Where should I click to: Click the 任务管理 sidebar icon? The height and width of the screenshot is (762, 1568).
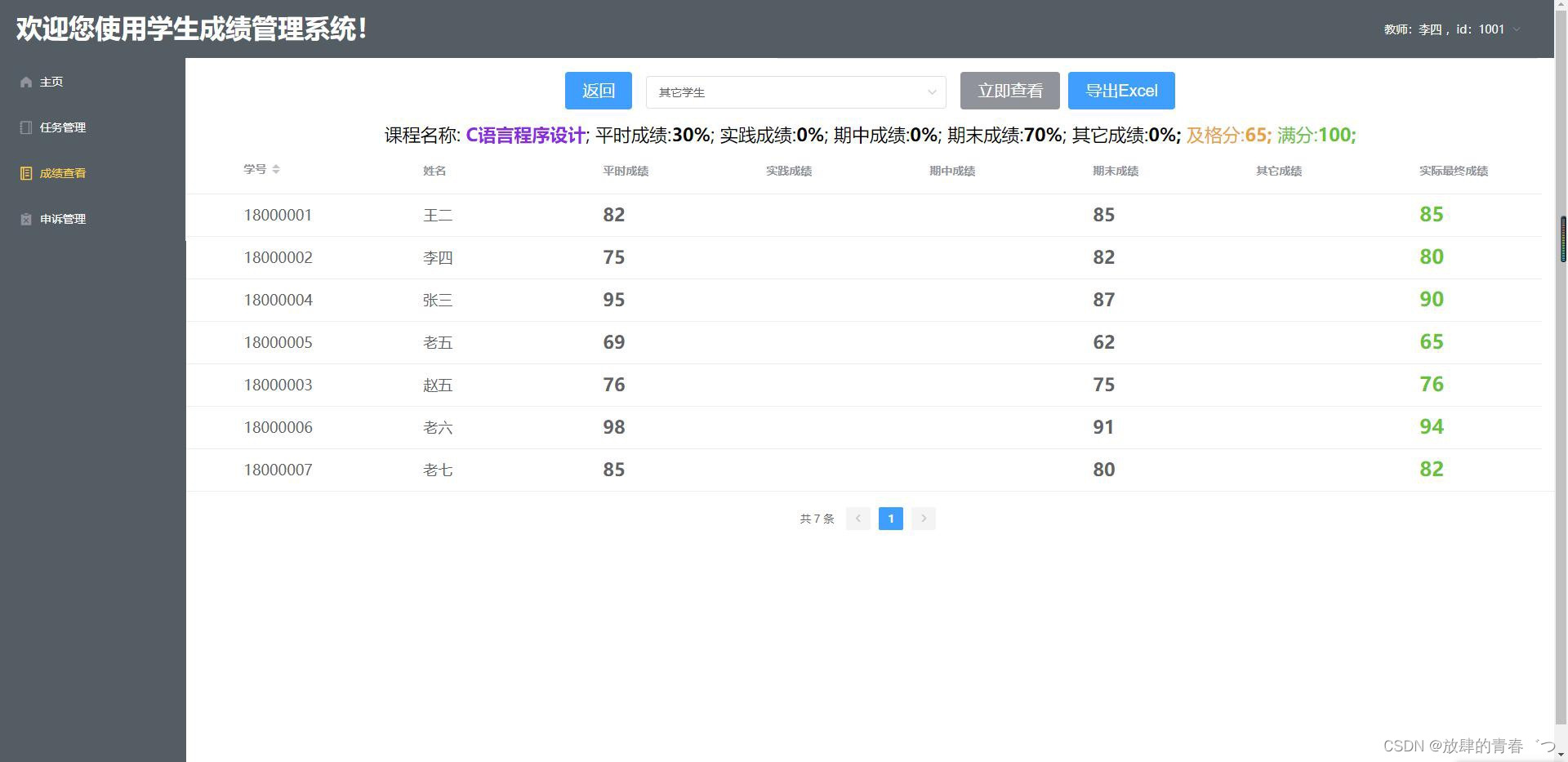pyautogui.click(x=26, y=127)
